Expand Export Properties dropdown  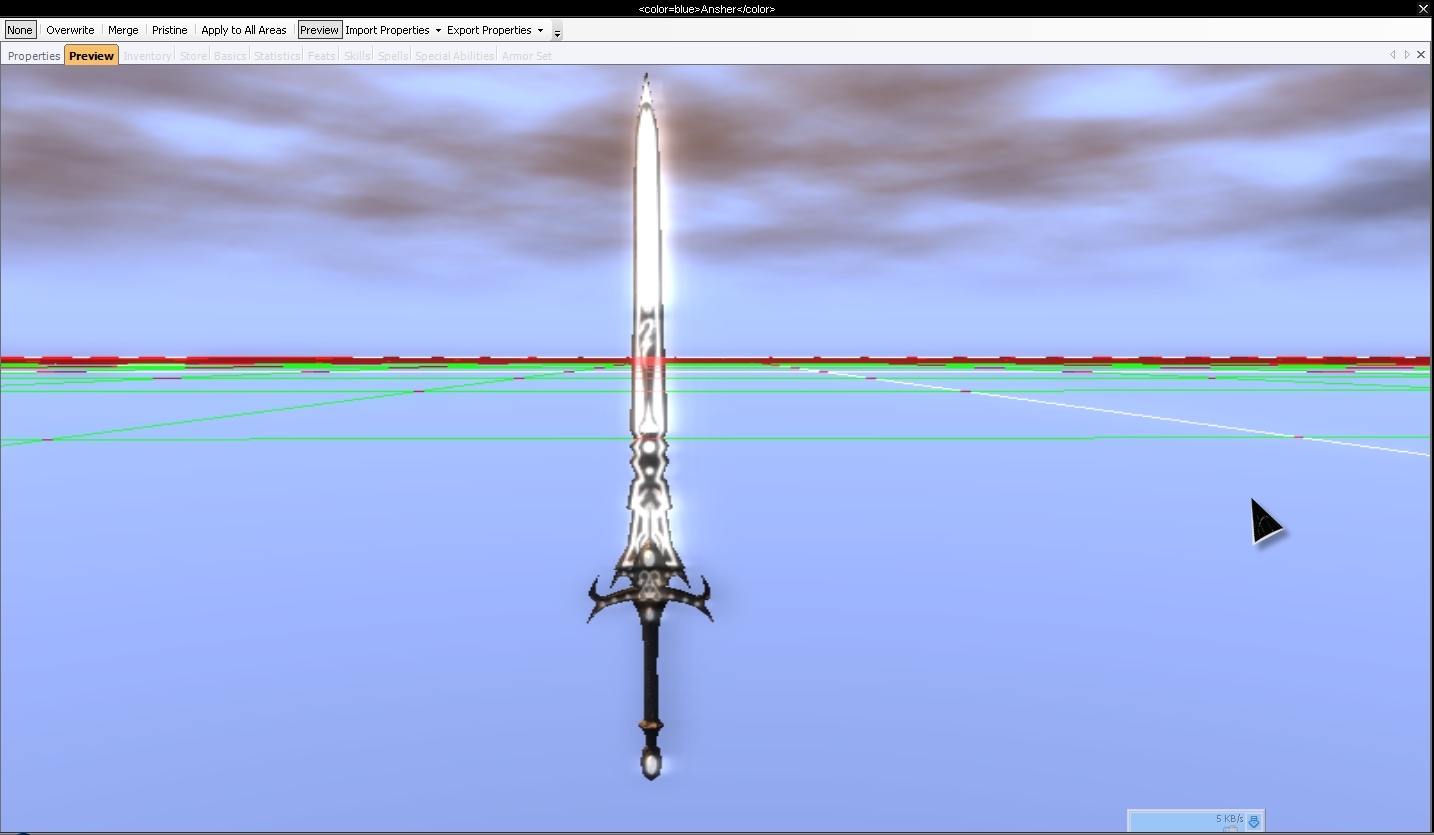494,30
